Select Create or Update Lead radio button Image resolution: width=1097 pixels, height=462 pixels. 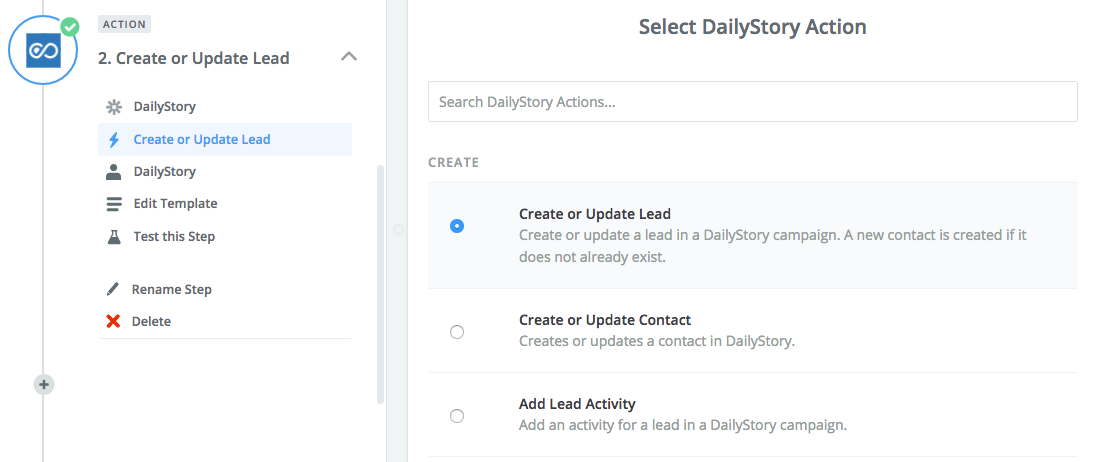(x=457, y=226)
